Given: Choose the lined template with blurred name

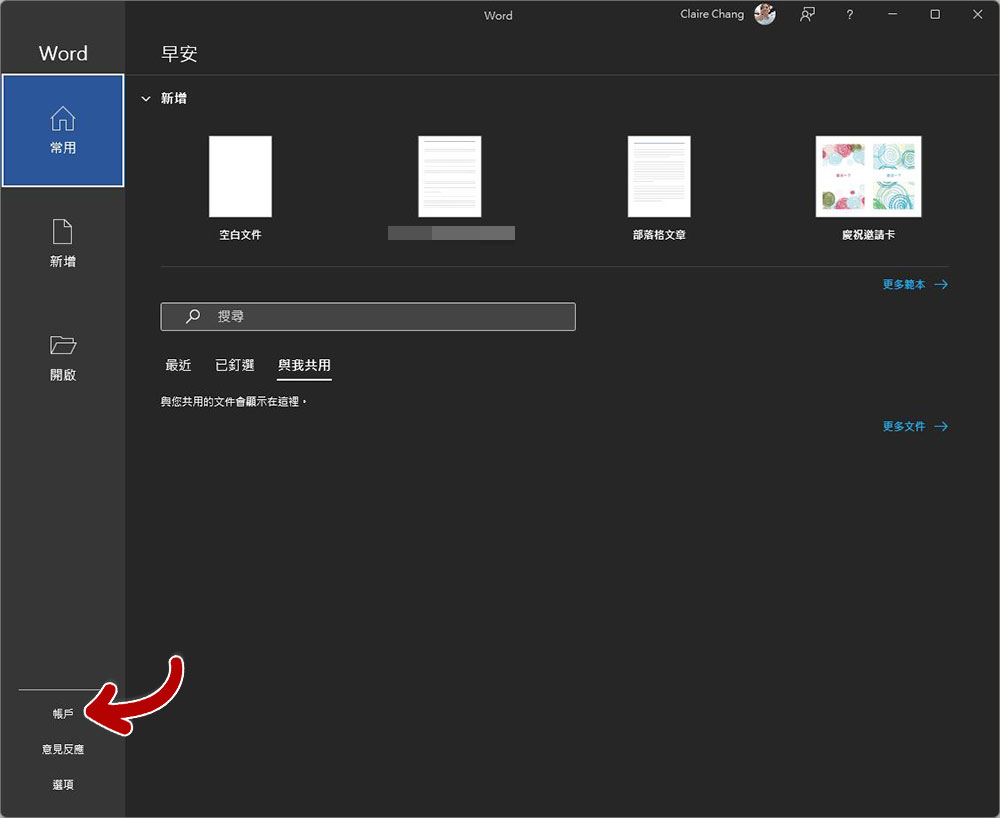Looking at the screenshot, I should (450, 177).
